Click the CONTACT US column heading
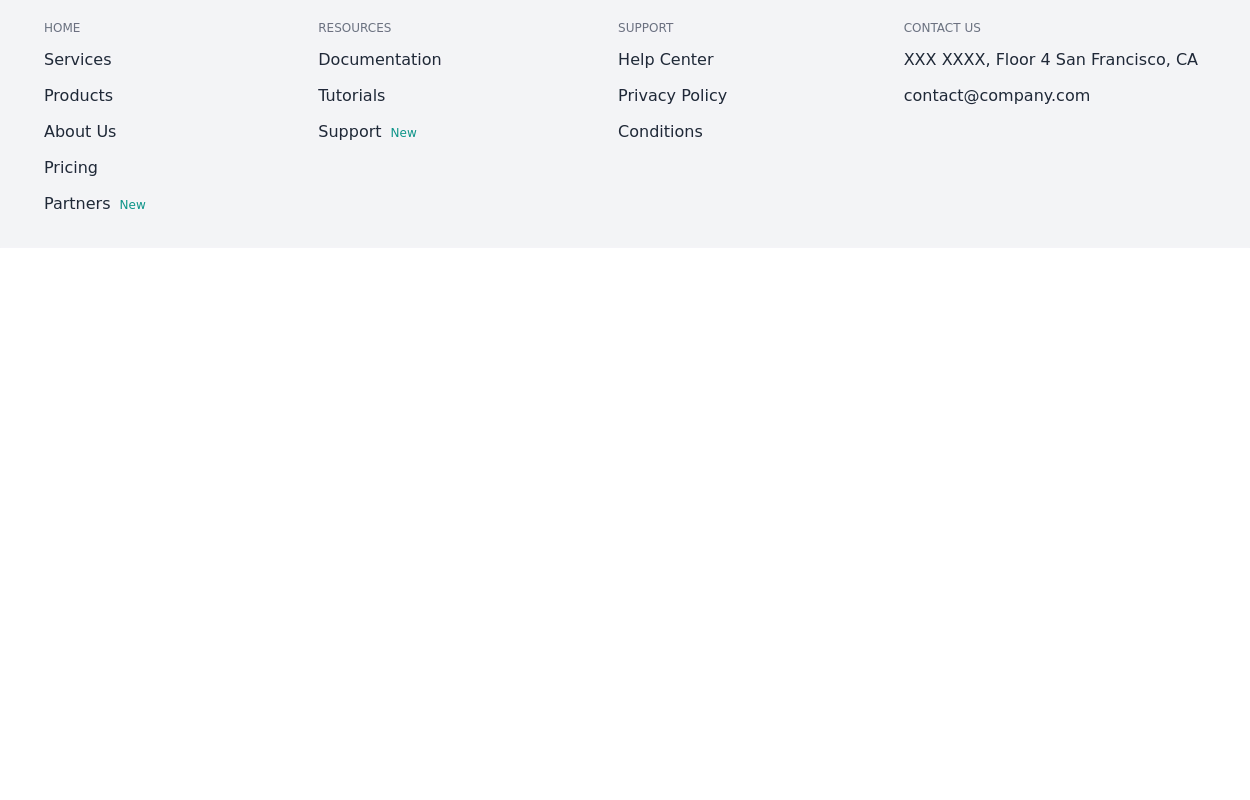This screenshot has width=1250, height=800. coord(941,28)
